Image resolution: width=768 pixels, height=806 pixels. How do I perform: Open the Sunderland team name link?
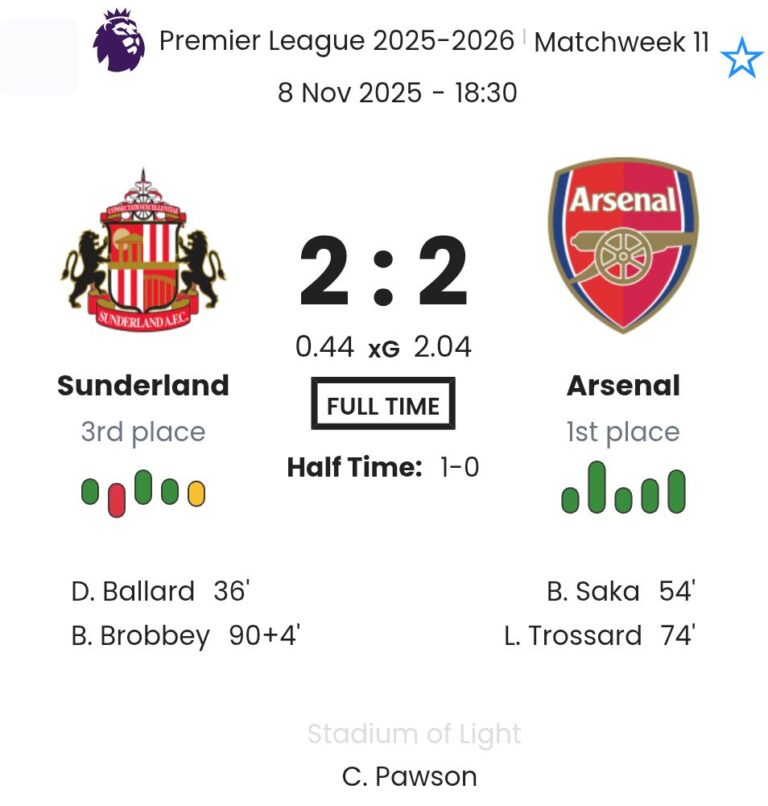point(143,385)
